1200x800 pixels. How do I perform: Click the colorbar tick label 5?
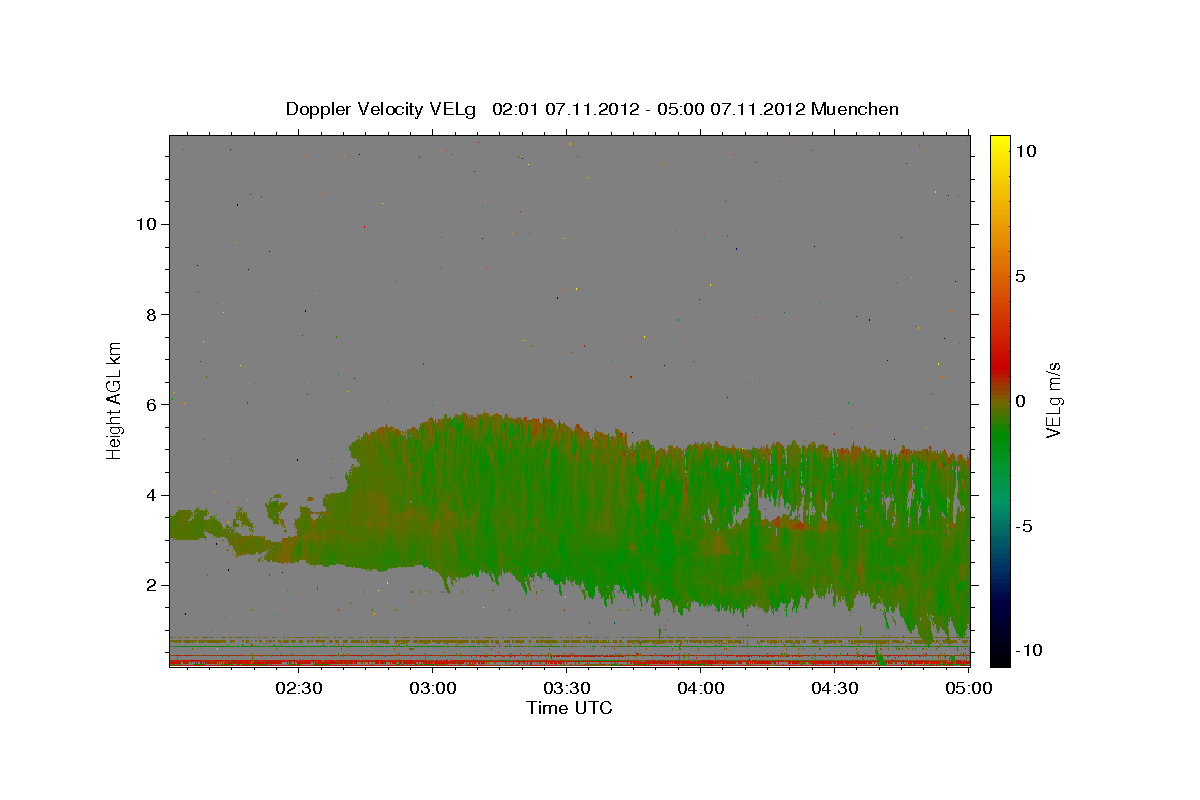(1020, 276)
